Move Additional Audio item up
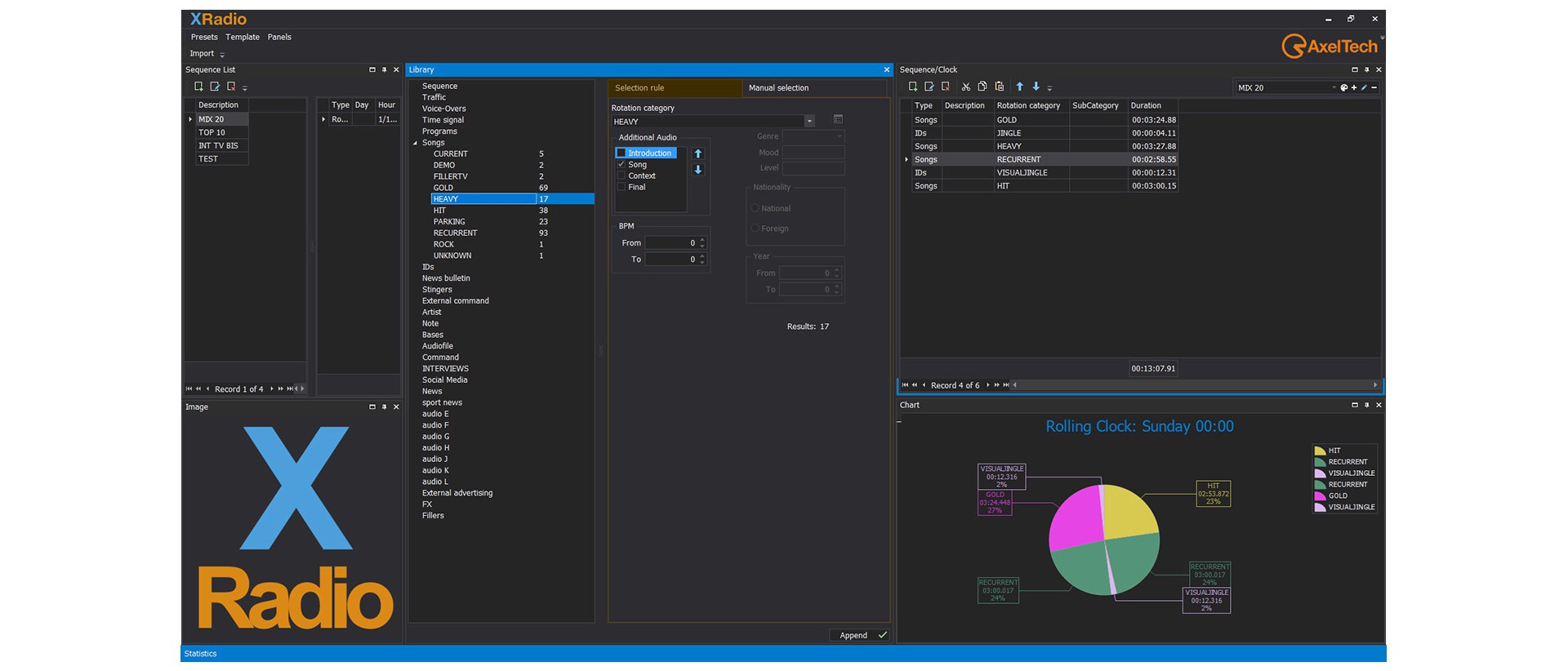 pos(697,153)
